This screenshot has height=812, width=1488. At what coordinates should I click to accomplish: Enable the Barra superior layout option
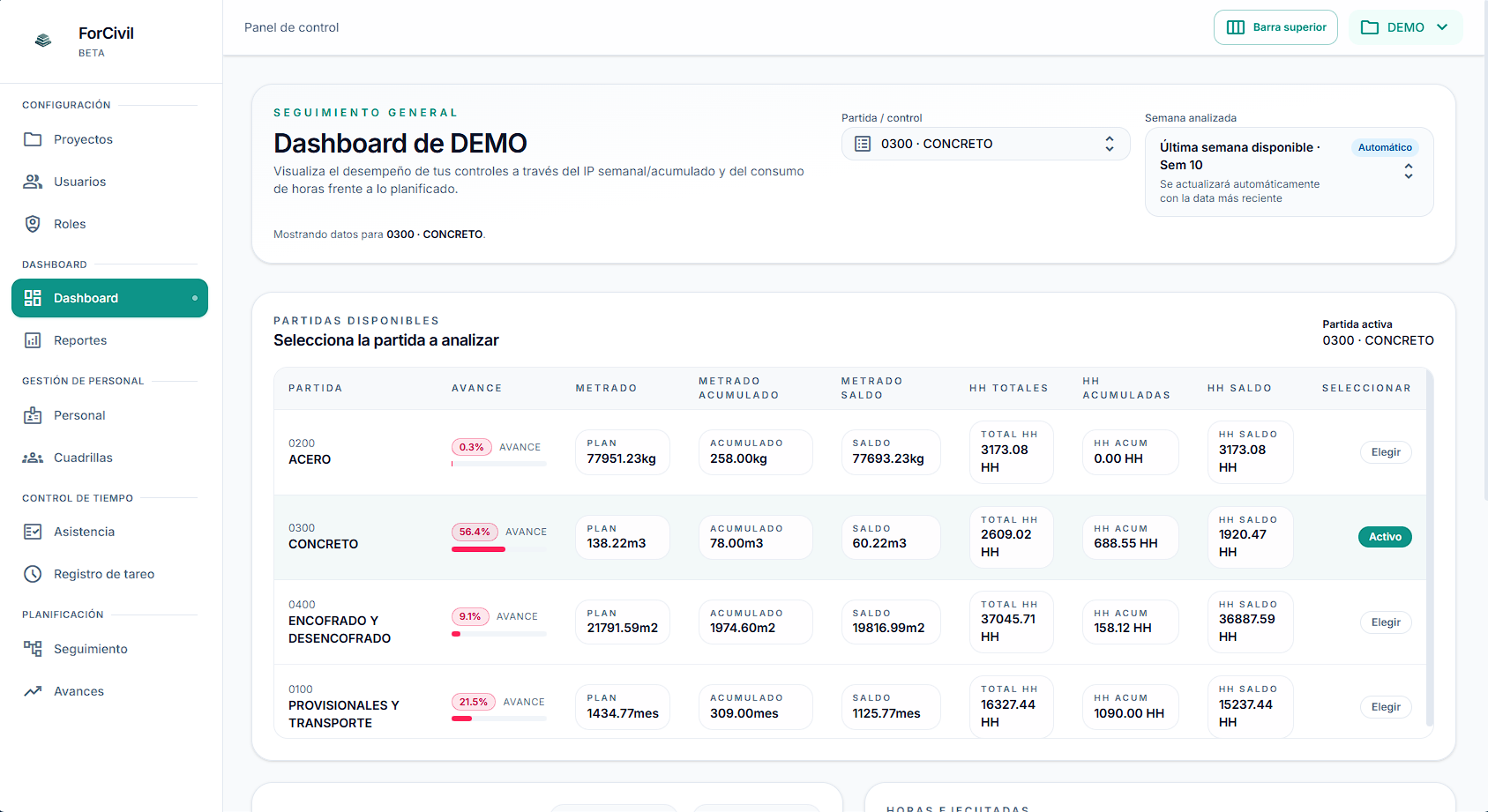[x=1275, y=27]
